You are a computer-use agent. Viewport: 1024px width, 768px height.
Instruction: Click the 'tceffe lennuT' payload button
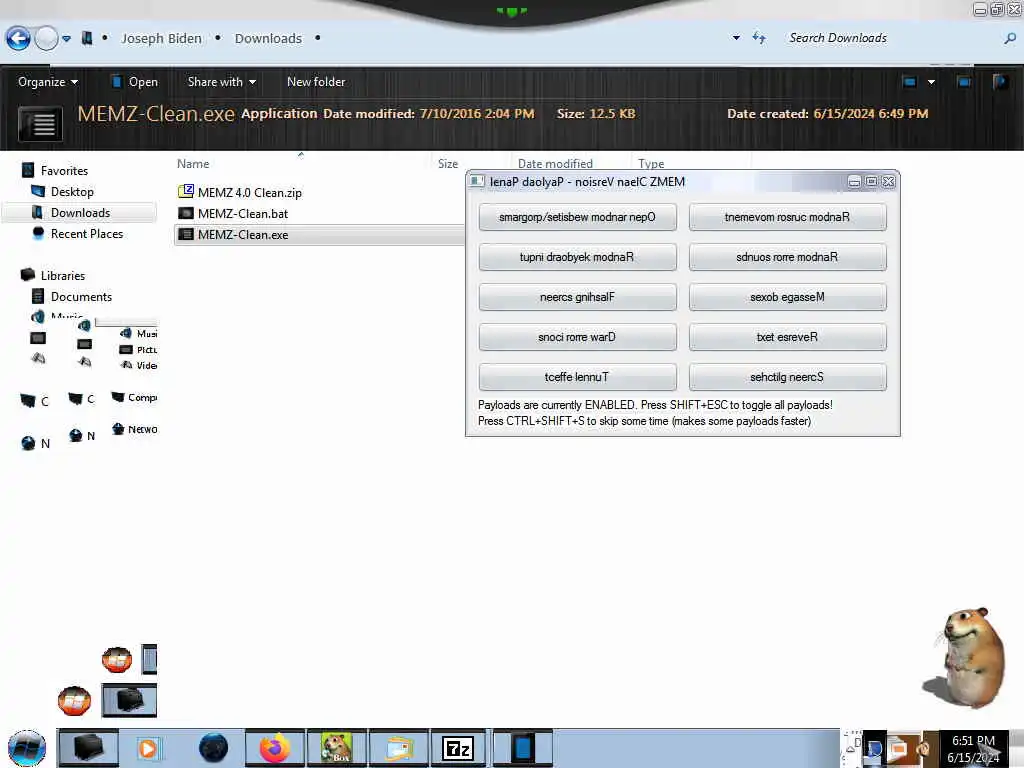click(577, 377)
